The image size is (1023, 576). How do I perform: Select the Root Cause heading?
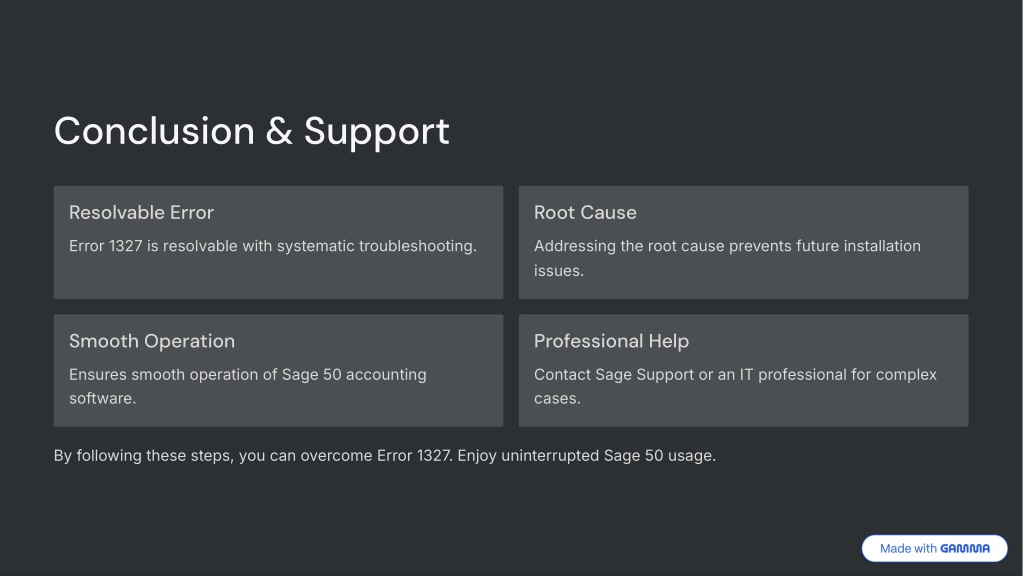point(585,213)
